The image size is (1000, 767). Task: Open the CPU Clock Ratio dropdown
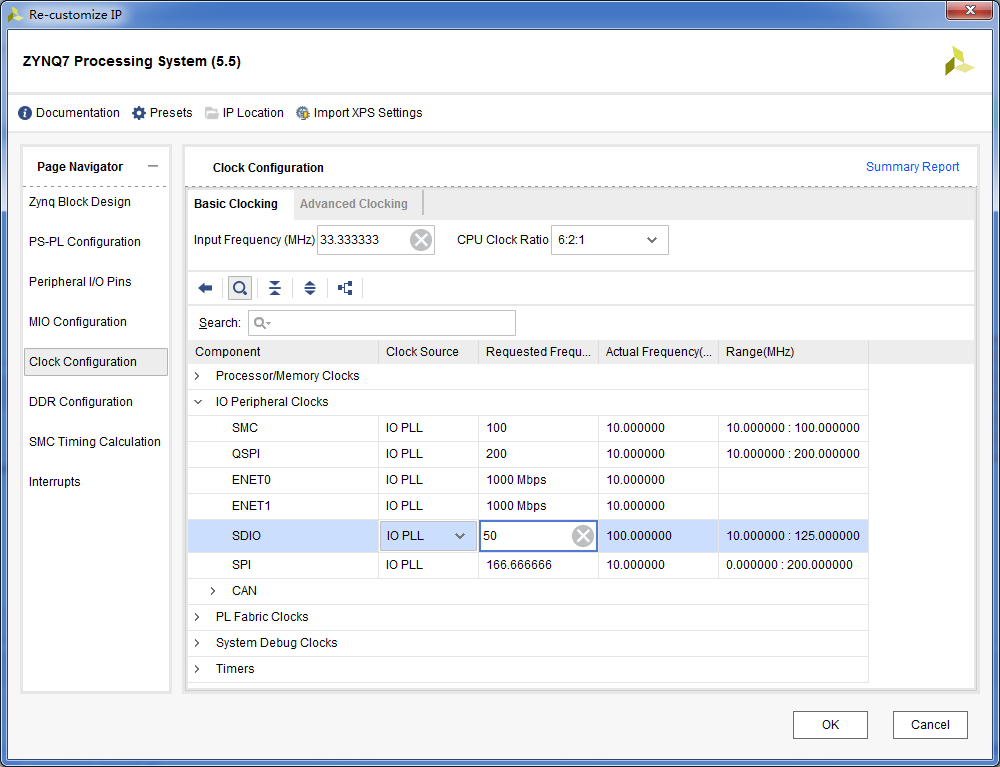pos(610,240)
